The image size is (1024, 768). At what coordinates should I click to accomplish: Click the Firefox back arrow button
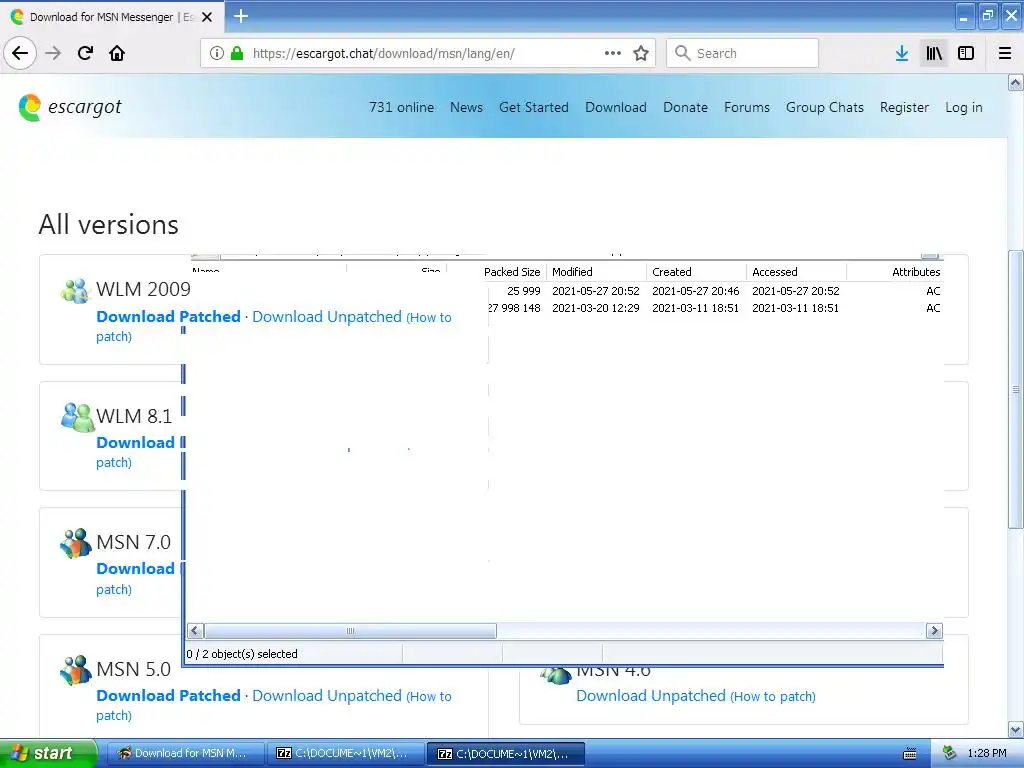point(20,54)
